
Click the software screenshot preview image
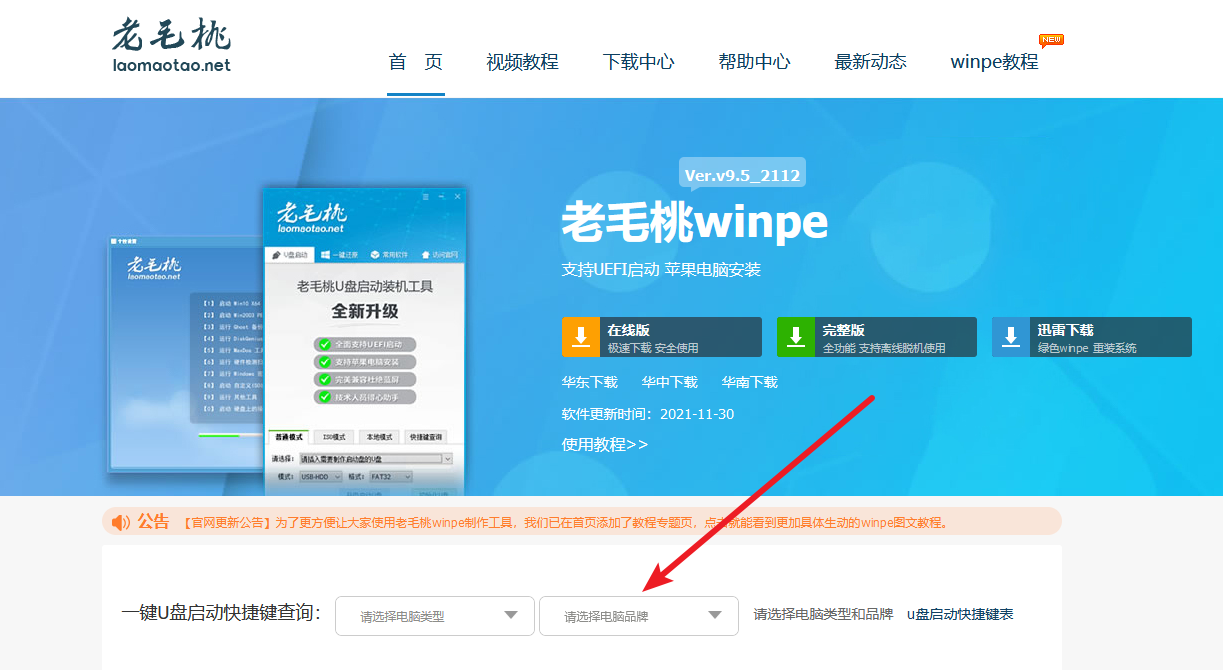288,340
